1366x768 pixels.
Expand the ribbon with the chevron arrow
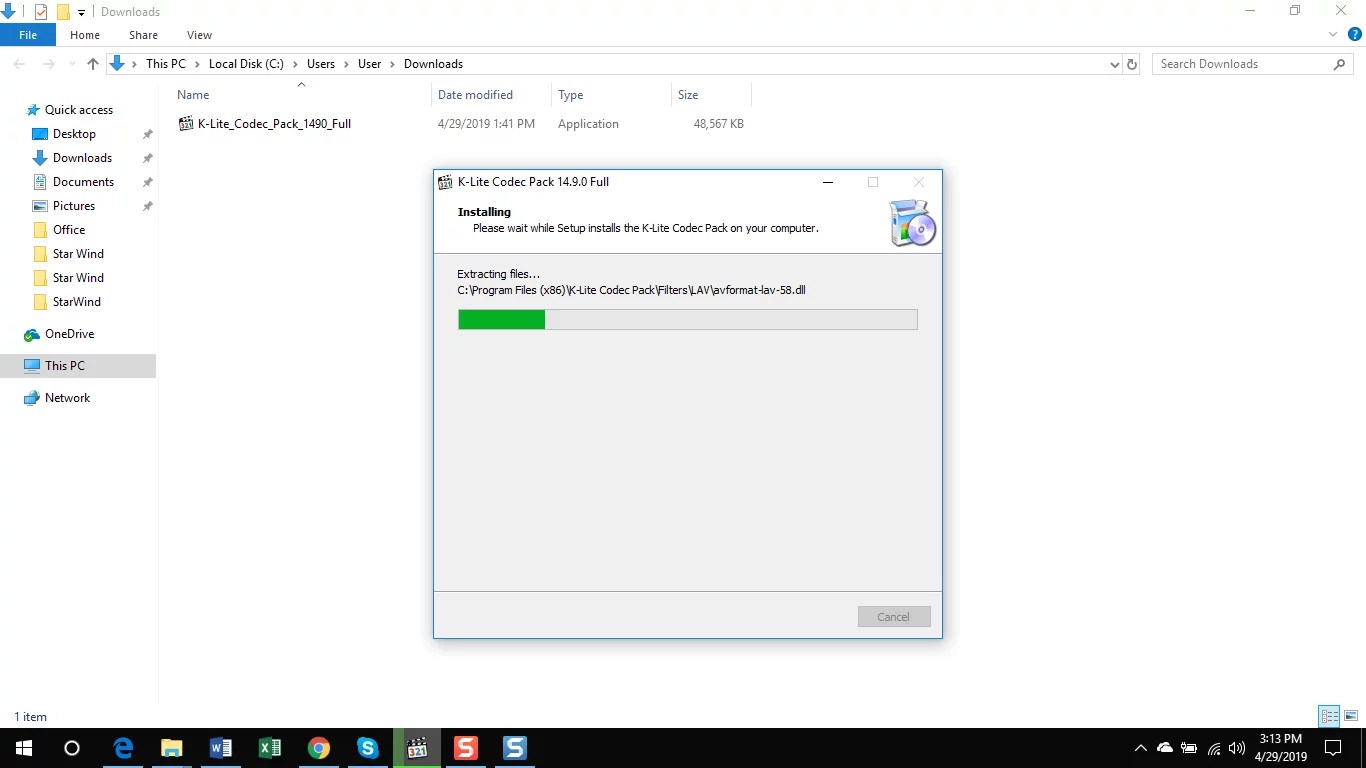click(1332, 33)
